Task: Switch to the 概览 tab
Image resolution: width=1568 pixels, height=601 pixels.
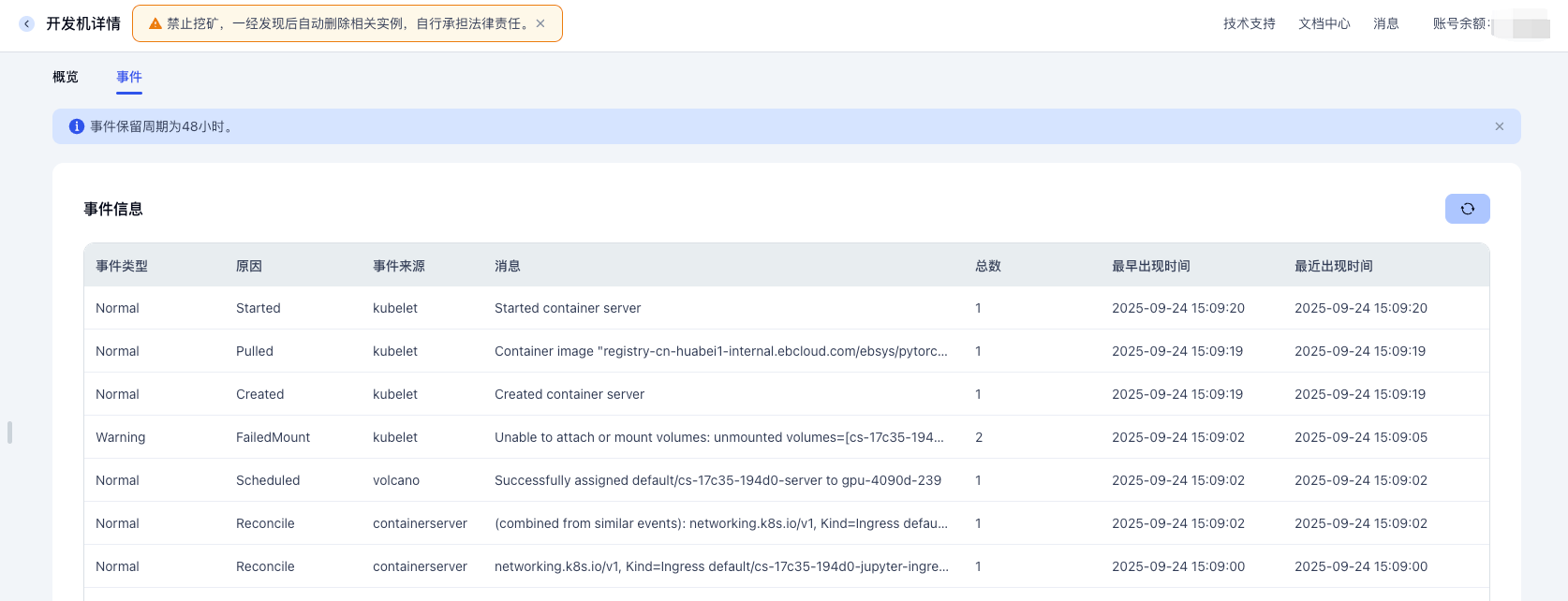Action: coord(66,77)
